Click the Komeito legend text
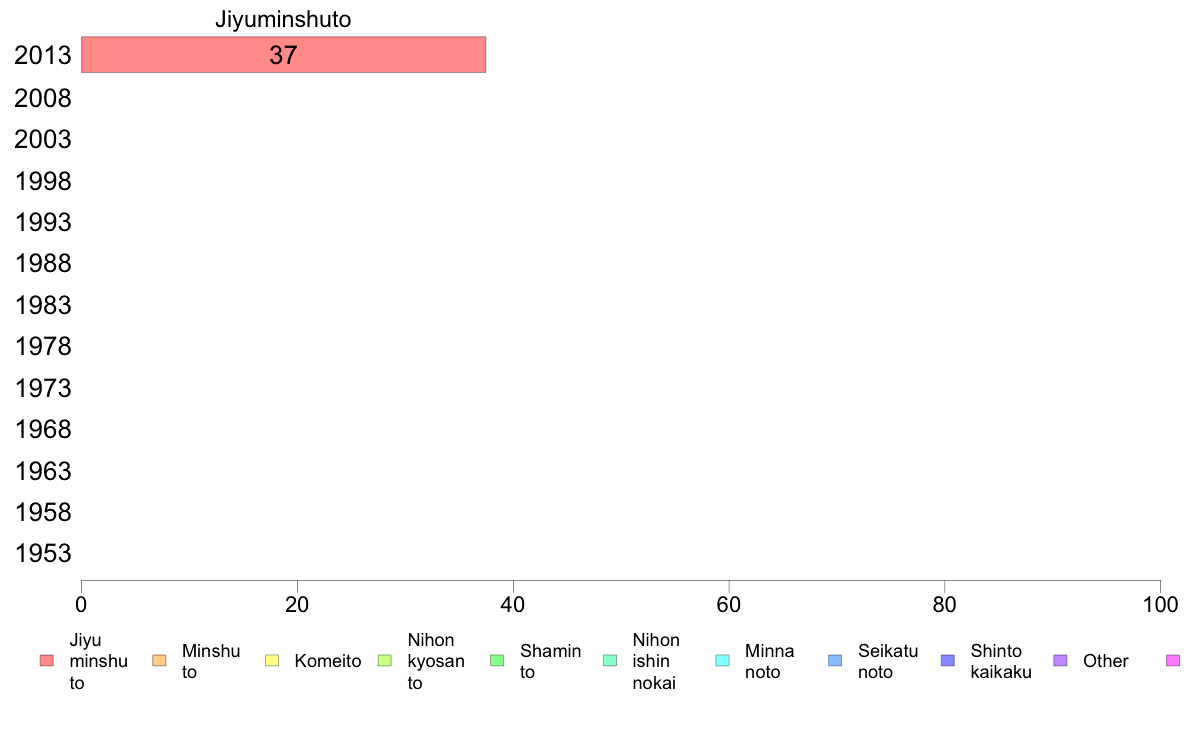Image resolution: width=1188 pixels, height=736 pixels. coord(328,661)
